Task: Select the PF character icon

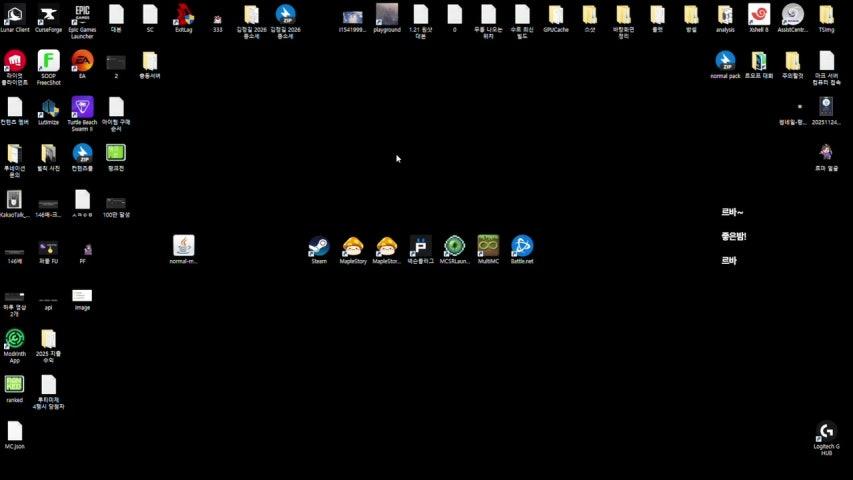Action: [87, 250]
